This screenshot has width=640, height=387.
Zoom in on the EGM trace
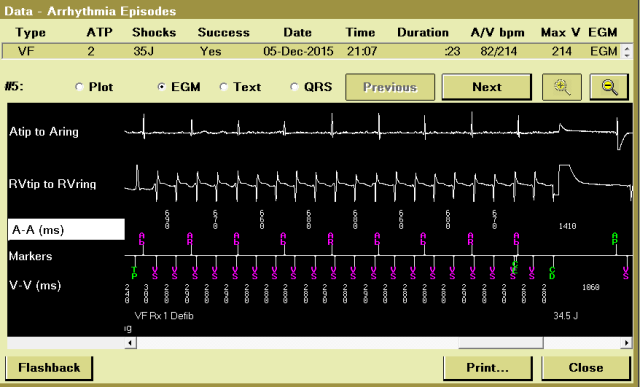coord(562,87)
